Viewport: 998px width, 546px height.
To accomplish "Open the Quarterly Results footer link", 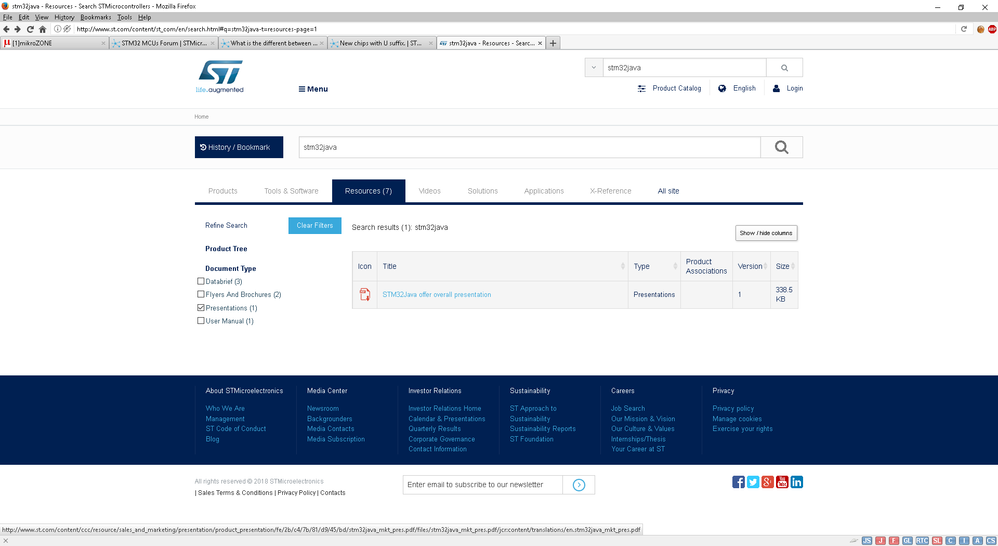I will click(x=435, y=429).
